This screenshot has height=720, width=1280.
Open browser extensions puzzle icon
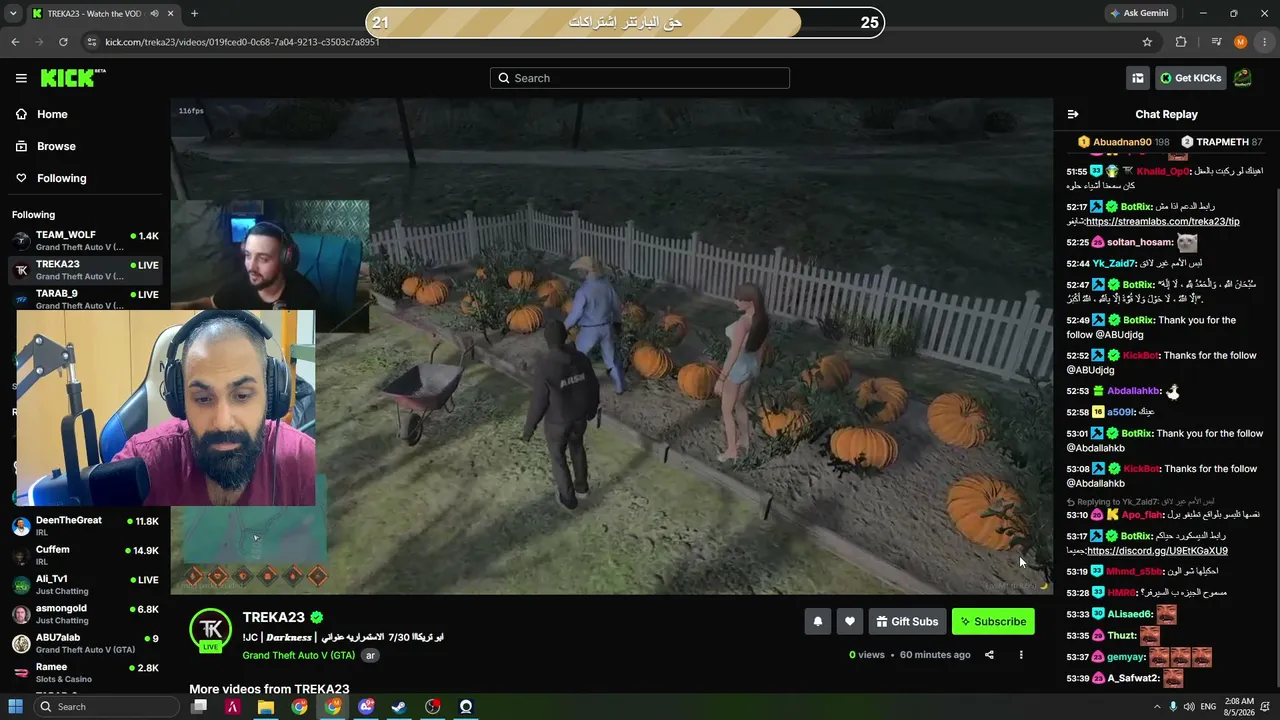click(x=1181, y=42)
